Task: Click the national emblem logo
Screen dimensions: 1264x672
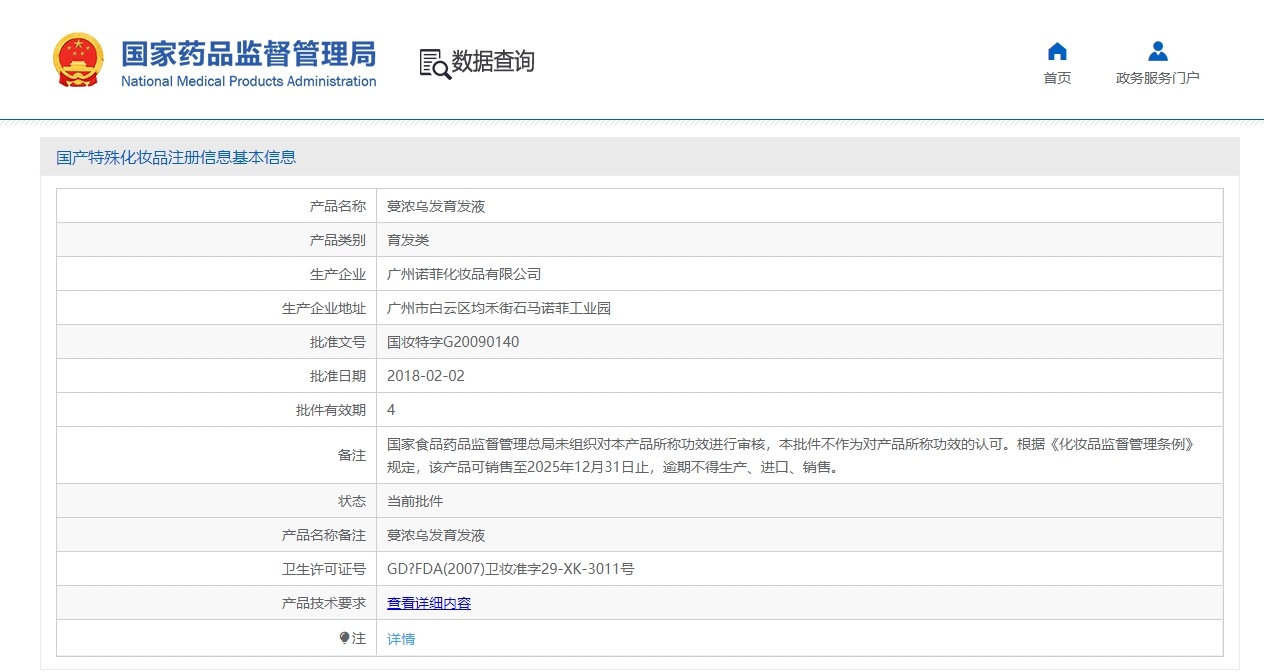Action: [x=77, y=60]
